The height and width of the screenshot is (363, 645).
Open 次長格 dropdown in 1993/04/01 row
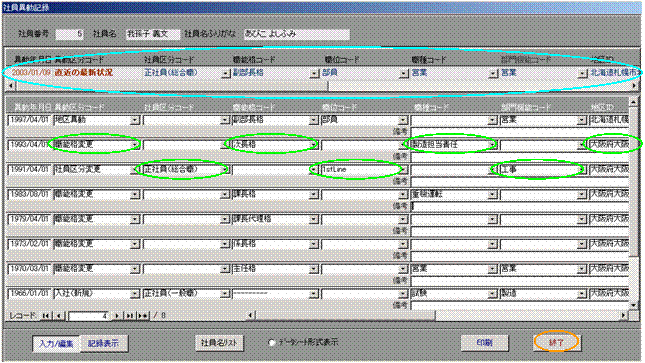tap(314, 145)
